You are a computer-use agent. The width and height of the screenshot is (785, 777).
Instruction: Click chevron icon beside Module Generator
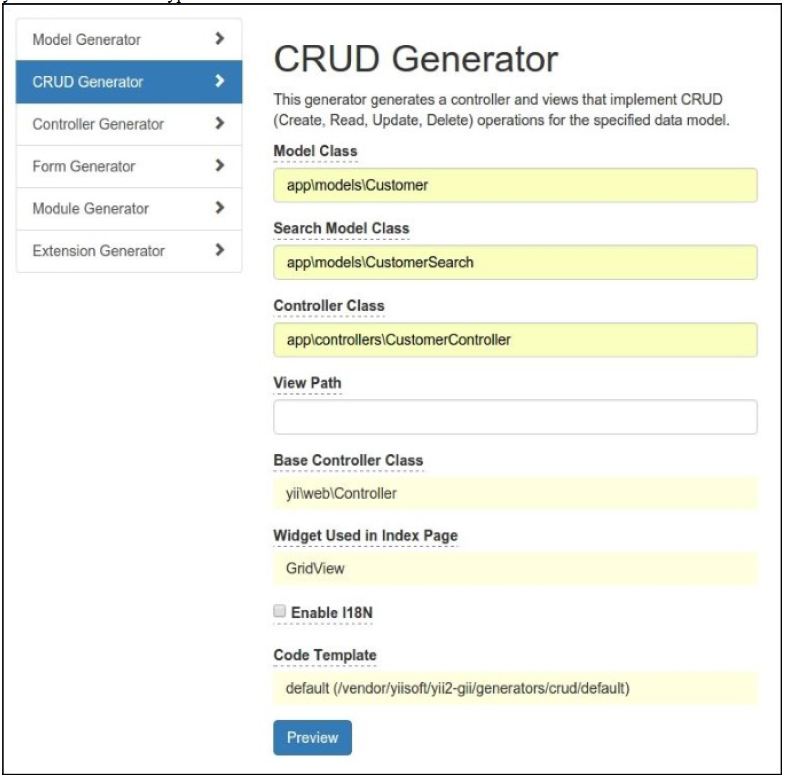click(219, 208)
